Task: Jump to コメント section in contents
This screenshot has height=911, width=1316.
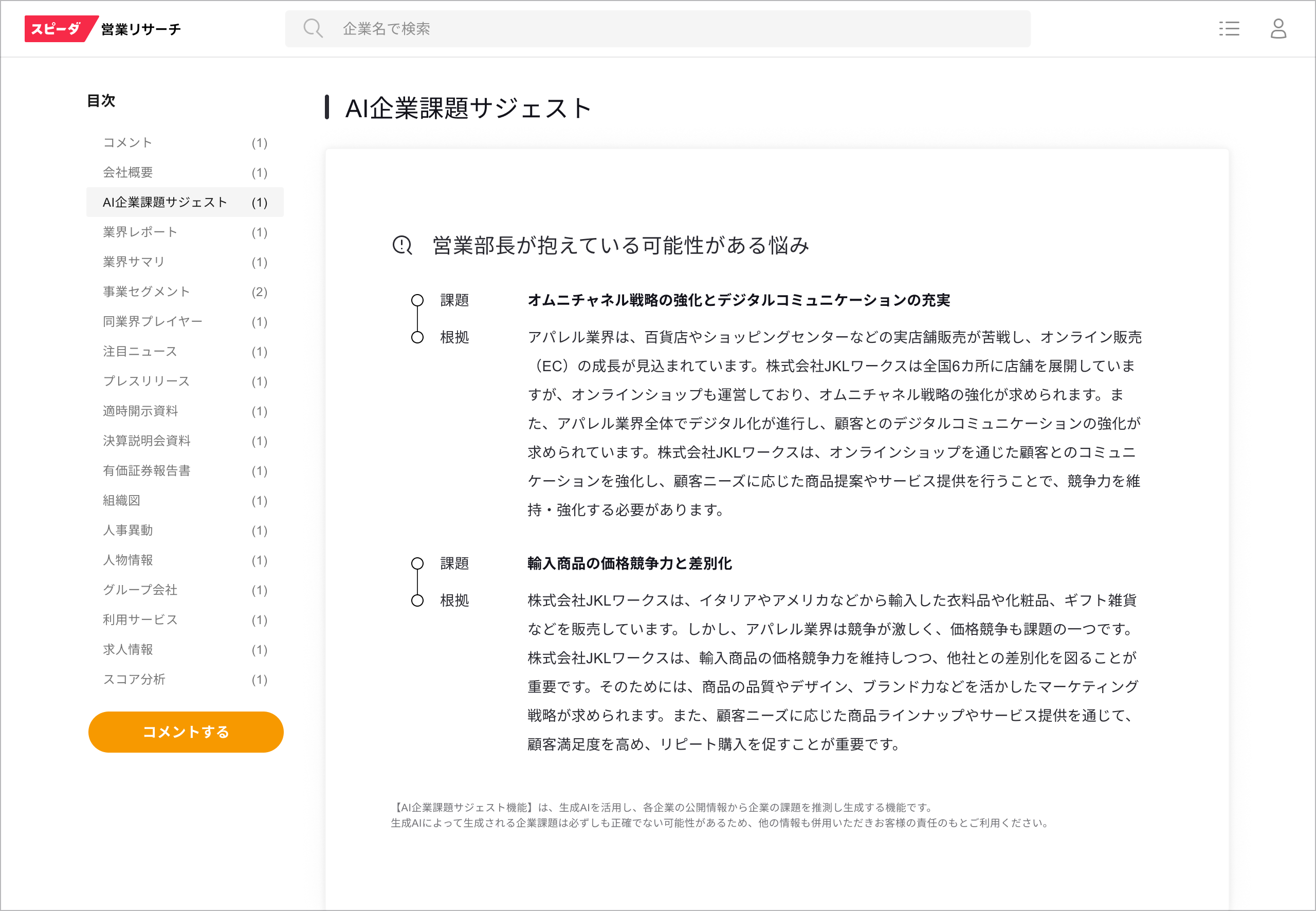Action: click(x=128, y=143)
